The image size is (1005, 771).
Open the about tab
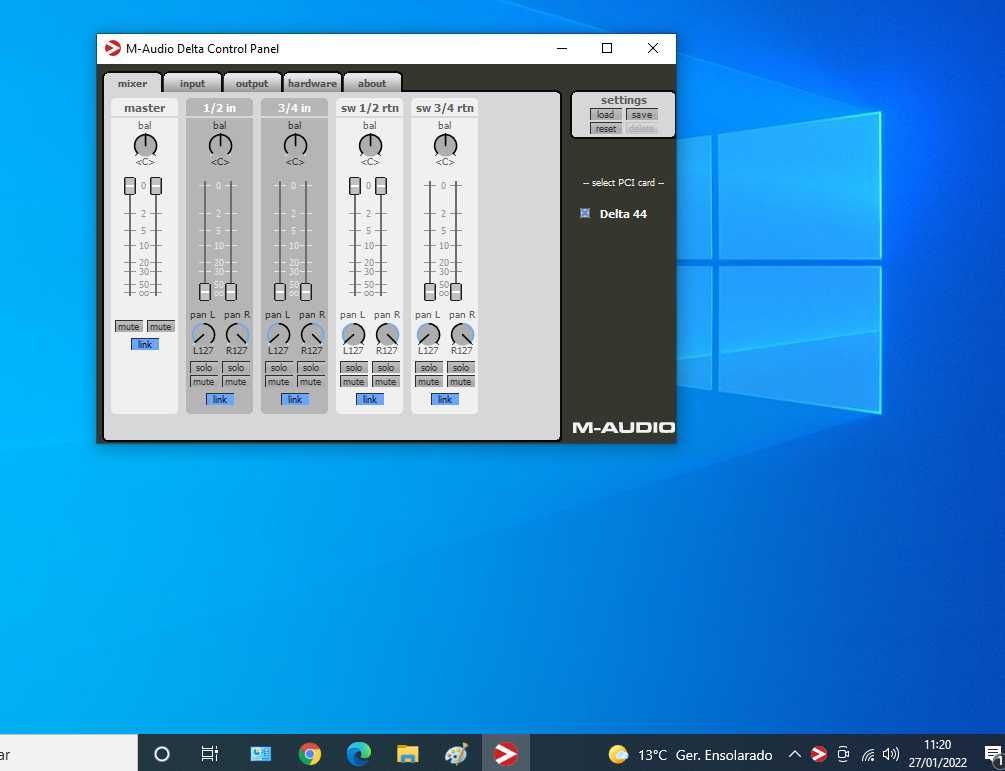point(372,83)
